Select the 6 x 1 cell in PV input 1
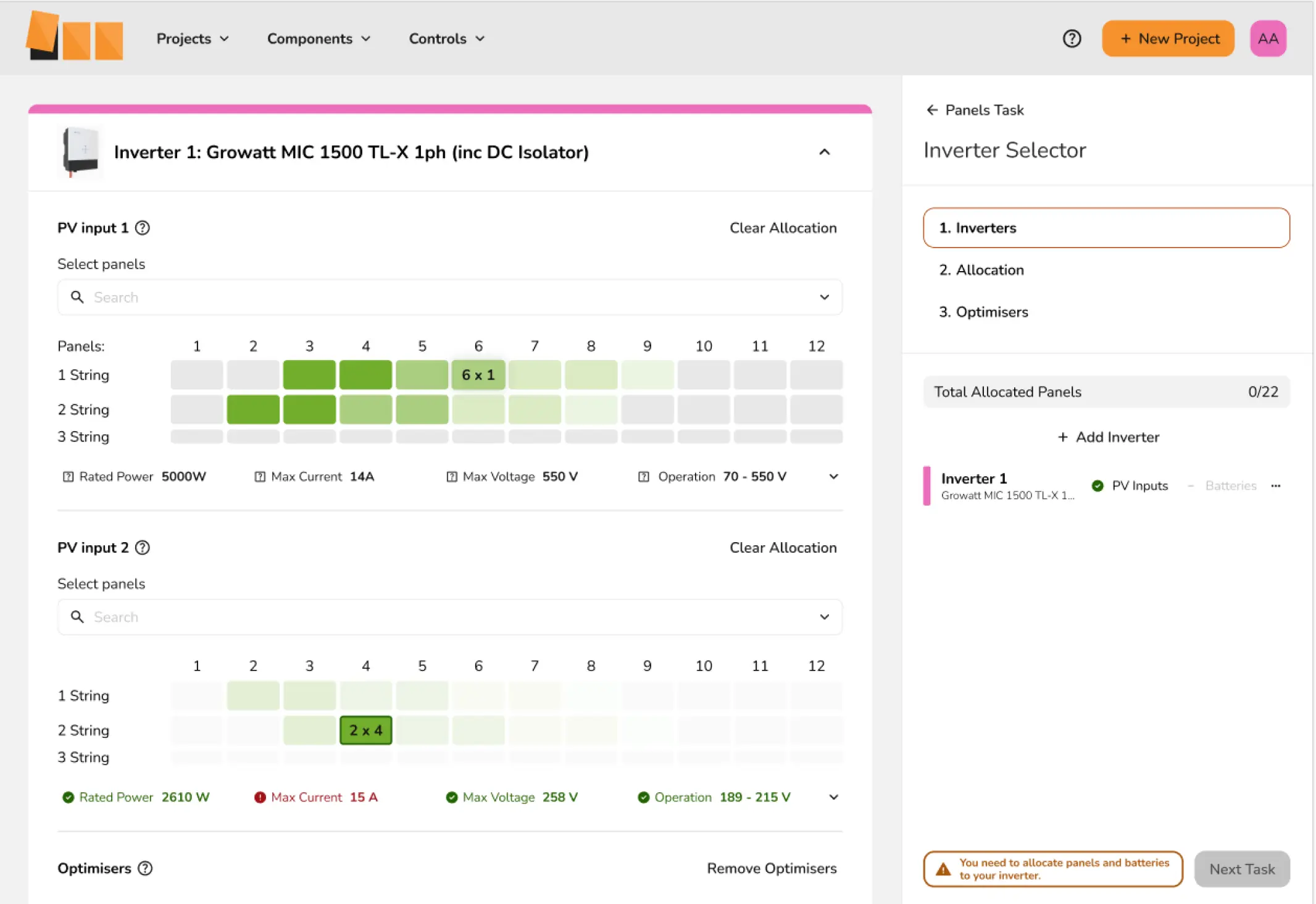1316x904 pixels. tap(478, 375)
